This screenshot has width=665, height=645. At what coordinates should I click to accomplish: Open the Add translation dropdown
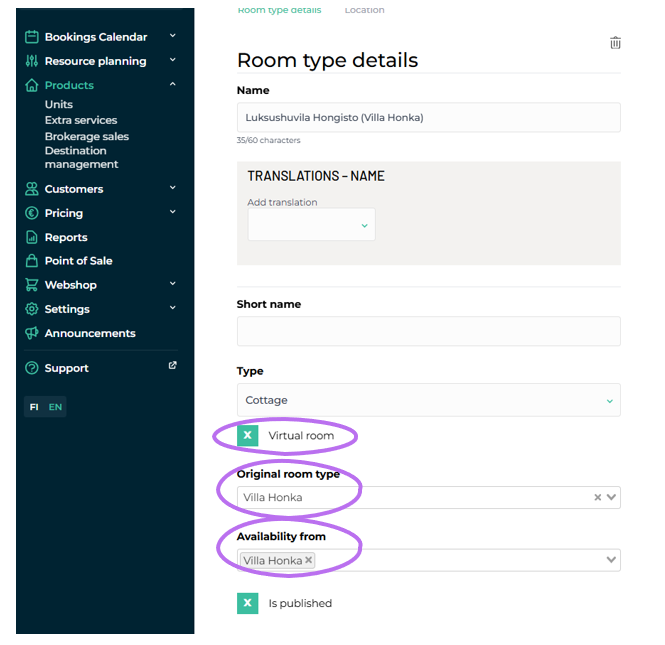[311, 225]
